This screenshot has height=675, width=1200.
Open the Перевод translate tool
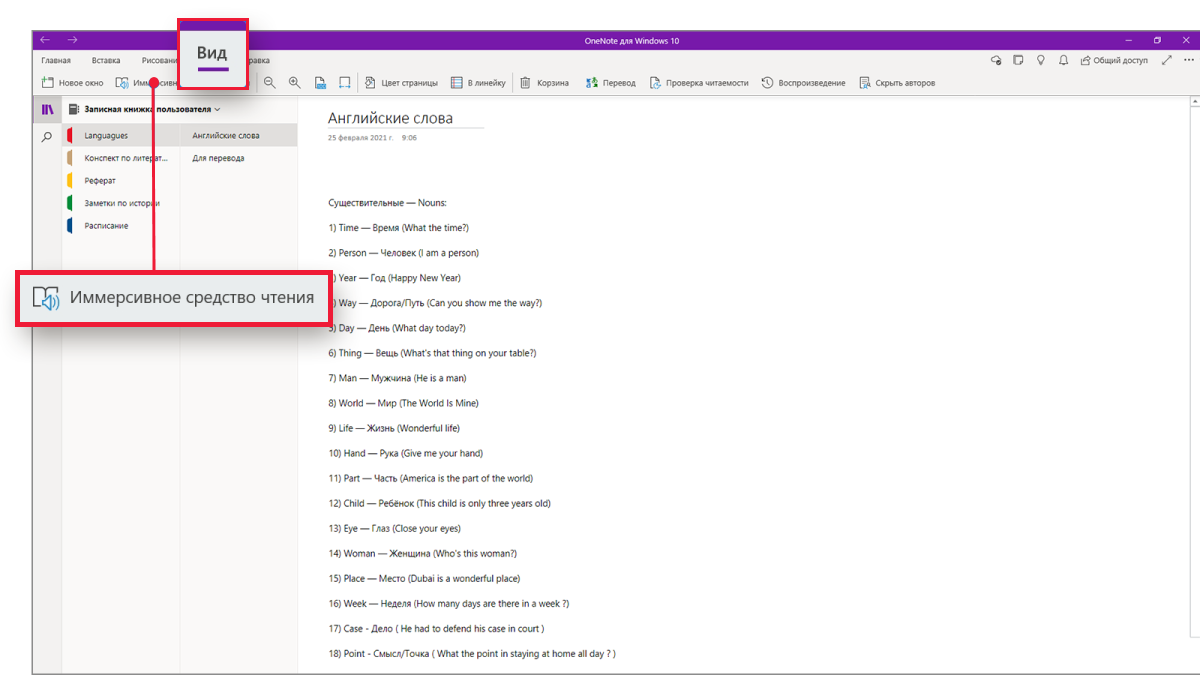[611, 83]
